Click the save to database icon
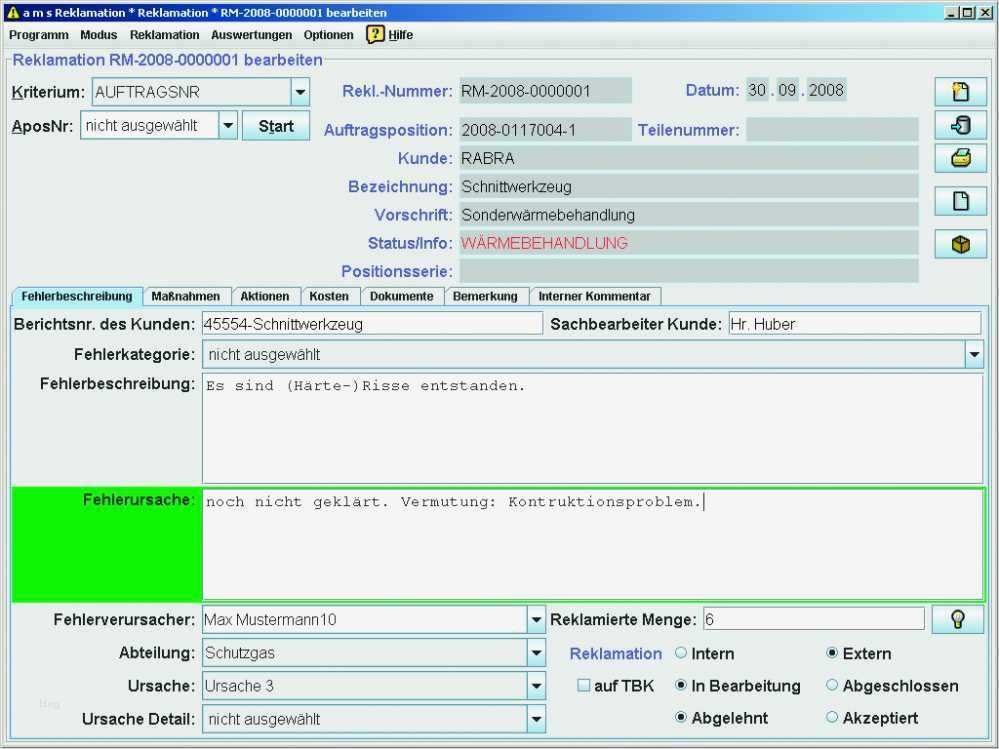This screenshot has width=999, height=749. (960, 125)
